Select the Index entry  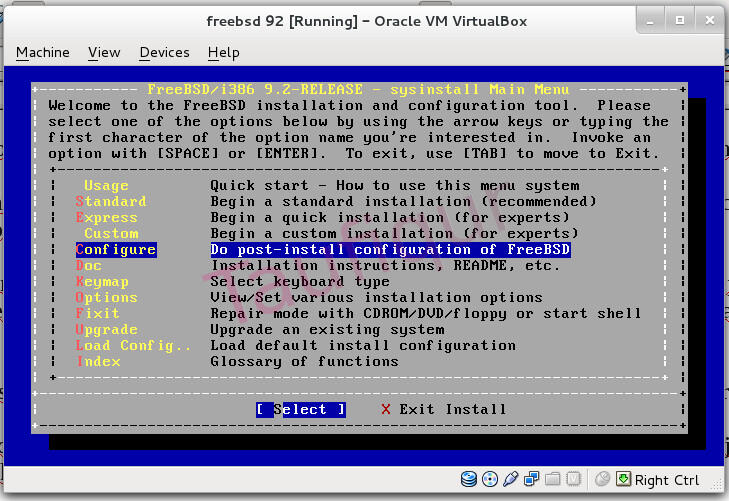[x=98, y=362]
